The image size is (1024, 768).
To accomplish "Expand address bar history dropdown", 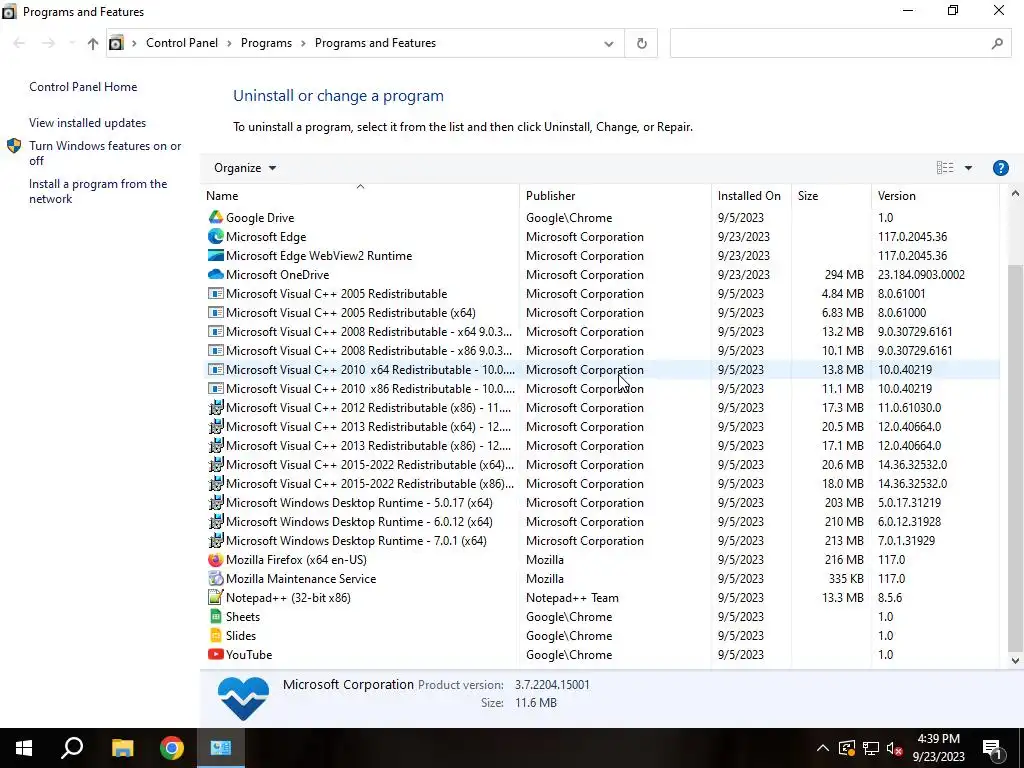I will tap(609, 44).
